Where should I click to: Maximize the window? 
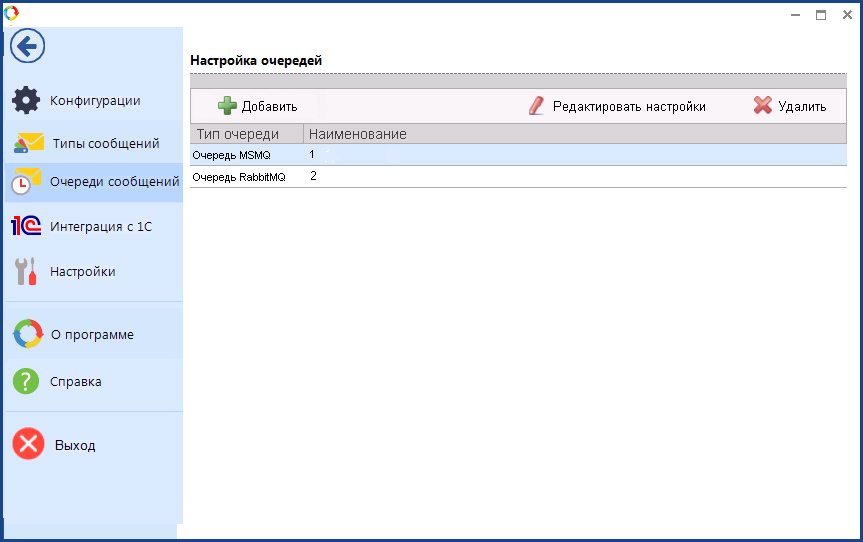click(x=821, y=15)
